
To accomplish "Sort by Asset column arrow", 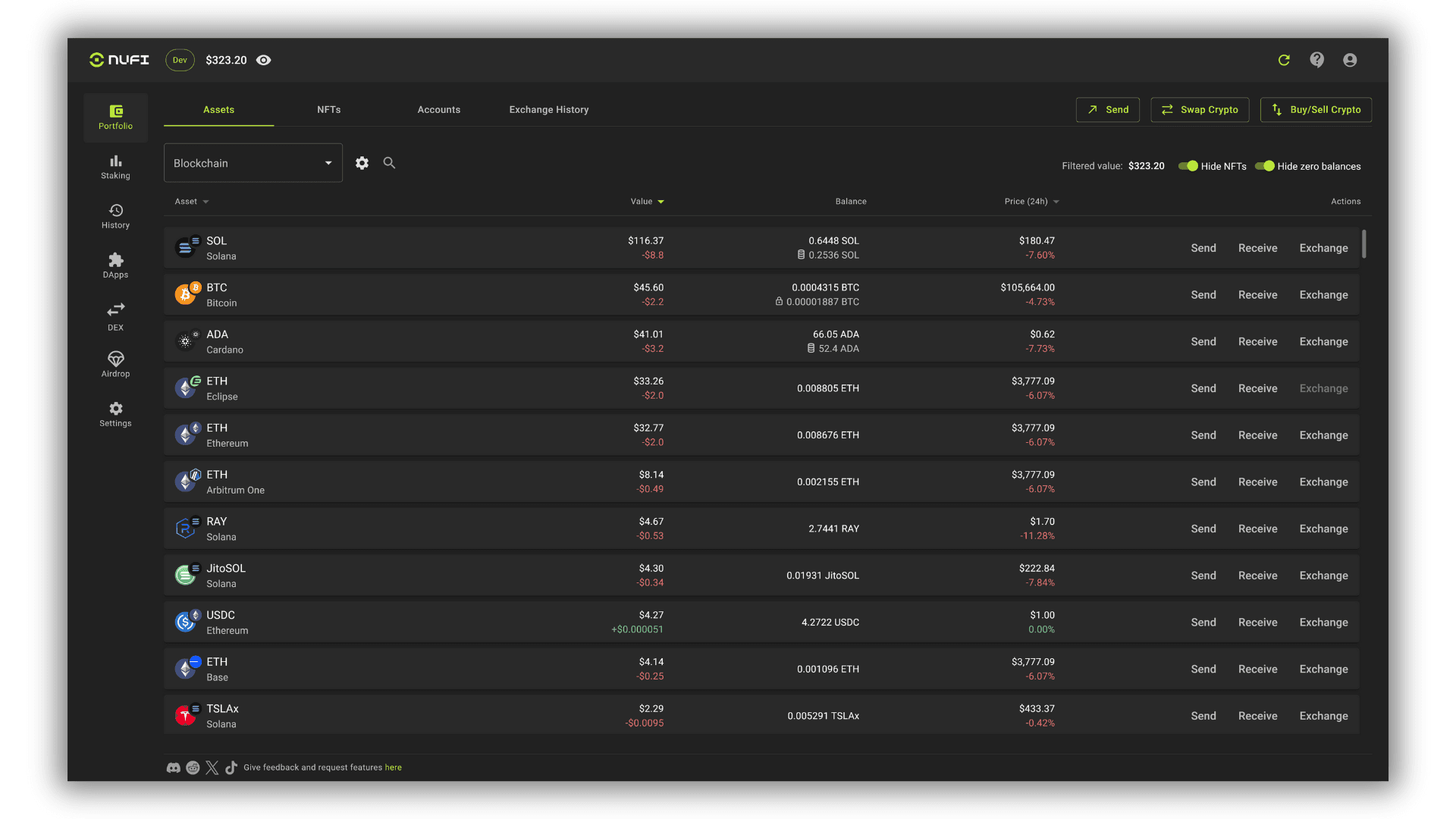I will [x=206, y=202].
